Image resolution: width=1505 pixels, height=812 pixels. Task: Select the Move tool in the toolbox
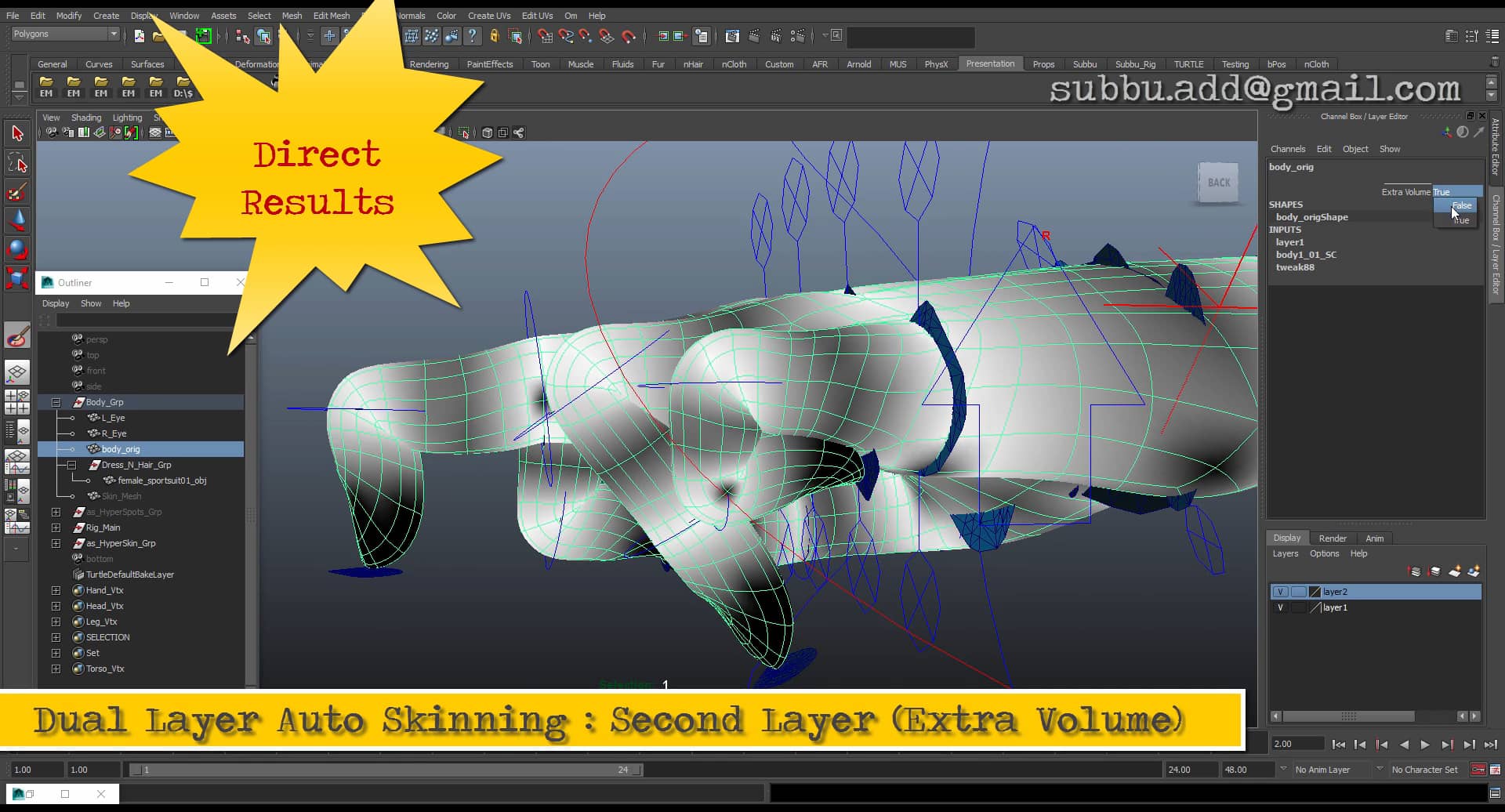pyautogui.click(x=17, y=219)
